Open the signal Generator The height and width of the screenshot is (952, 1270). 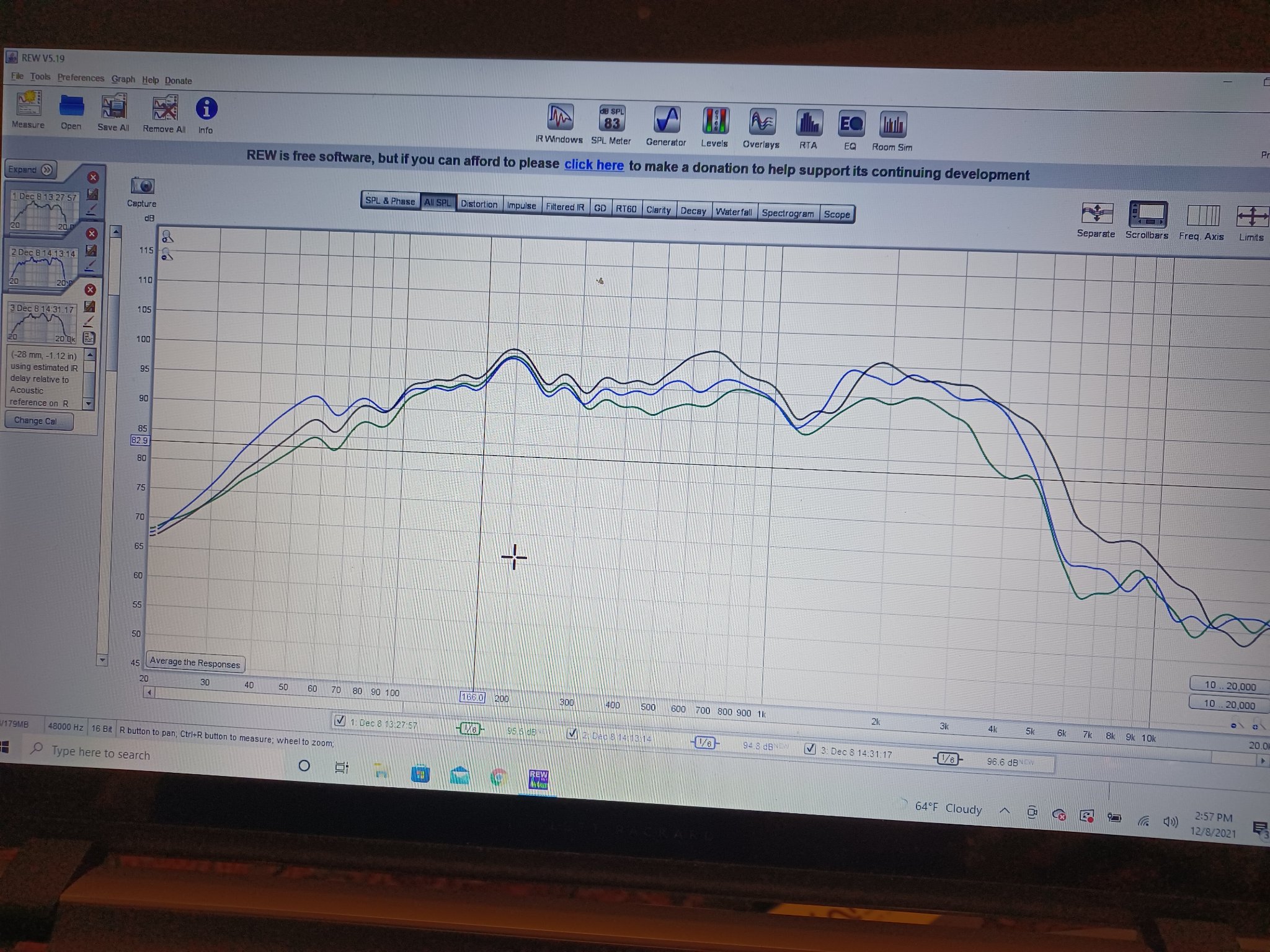coord(667,126)
